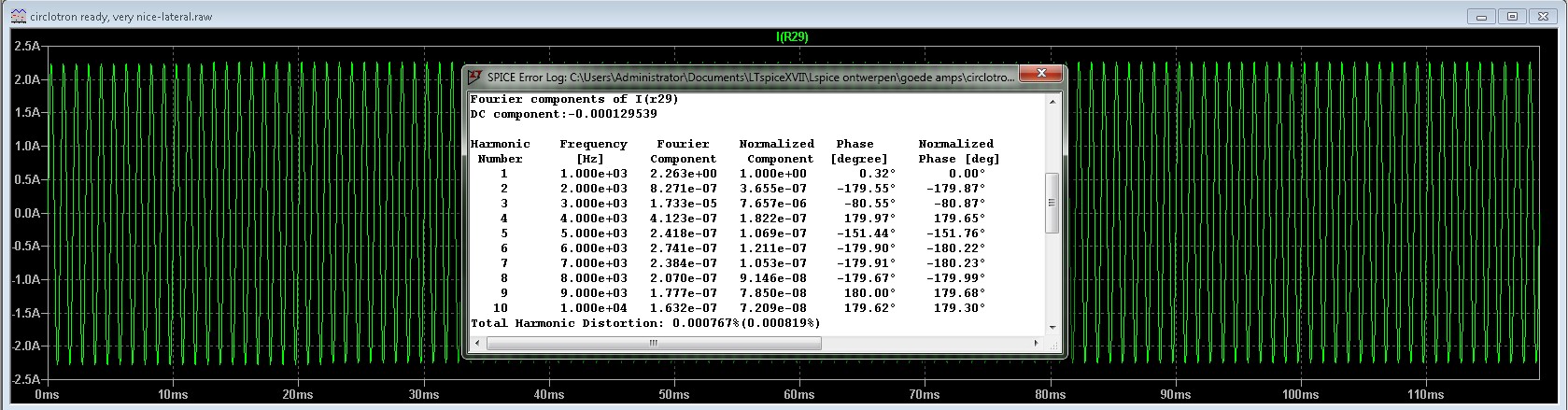Click the 110ms label on the time axis
The image size is (1568, 410).
(x=1425, y=395)
